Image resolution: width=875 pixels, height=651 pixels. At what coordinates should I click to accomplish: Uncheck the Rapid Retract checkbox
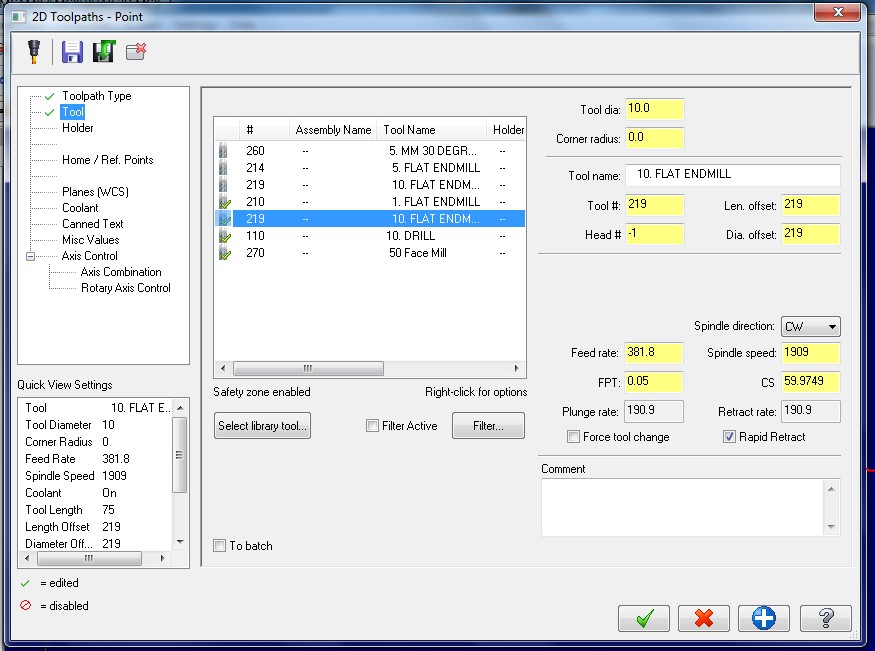point(729,437)
